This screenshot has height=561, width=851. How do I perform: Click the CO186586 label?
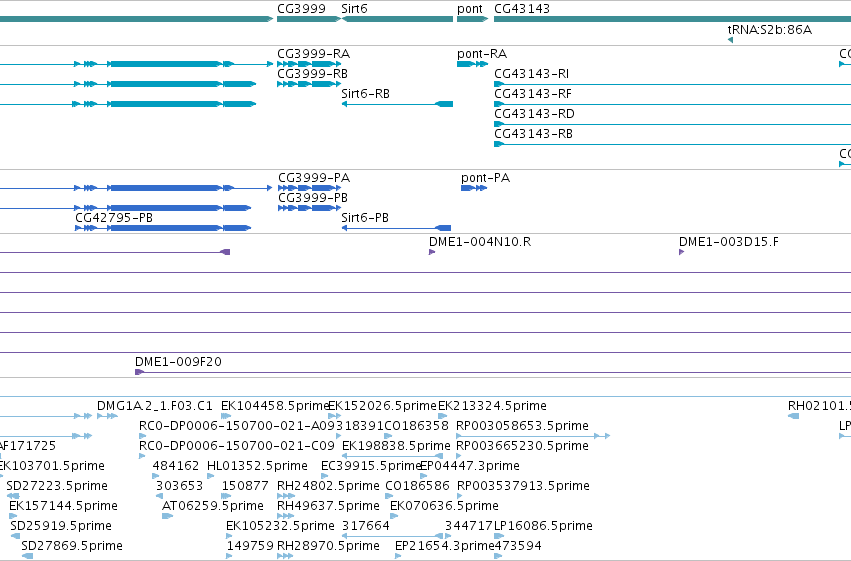pos(417,486)
